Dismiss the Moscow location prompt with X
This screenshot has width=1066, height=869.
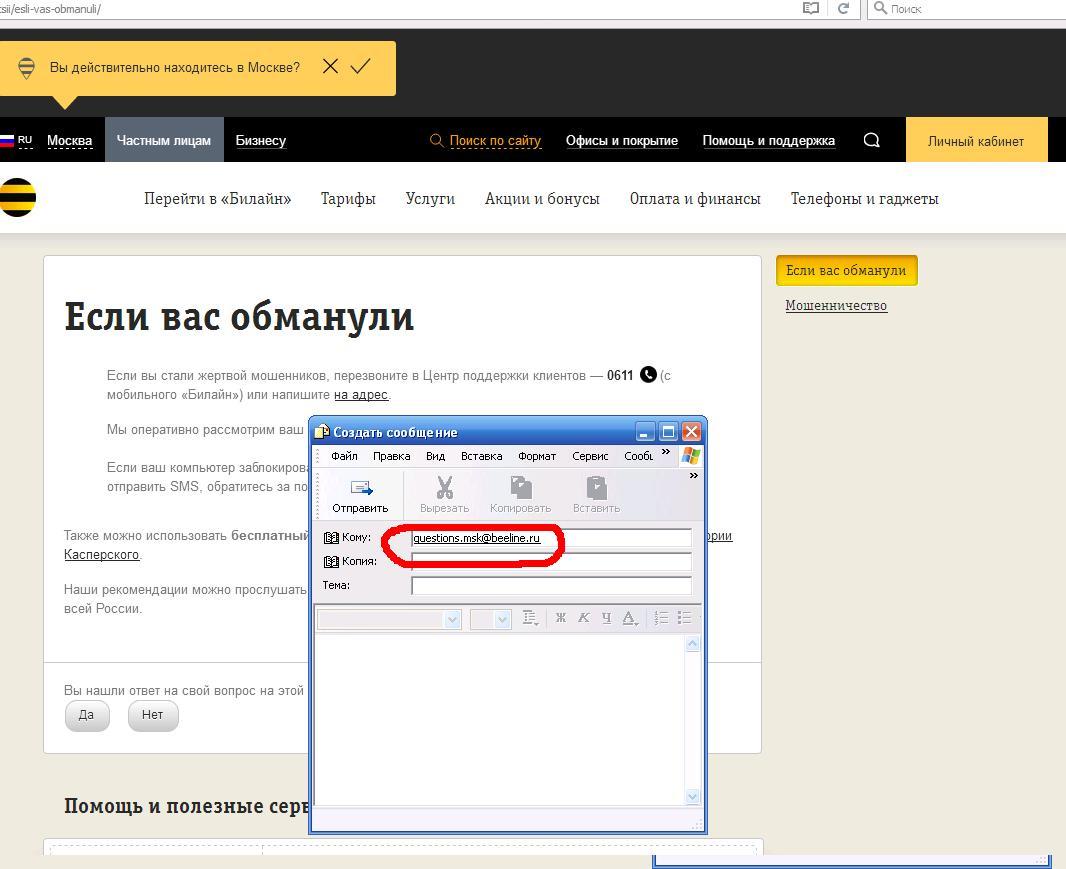point(330,67)
